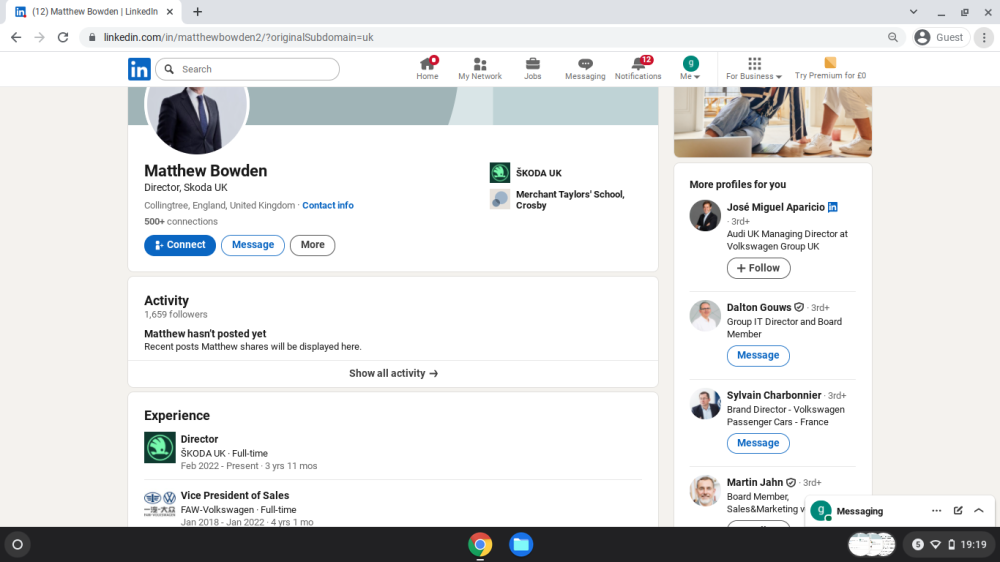View Notifications bell icon
Viewport: 1000px width, 562px height.
click(x=638, y=68)
